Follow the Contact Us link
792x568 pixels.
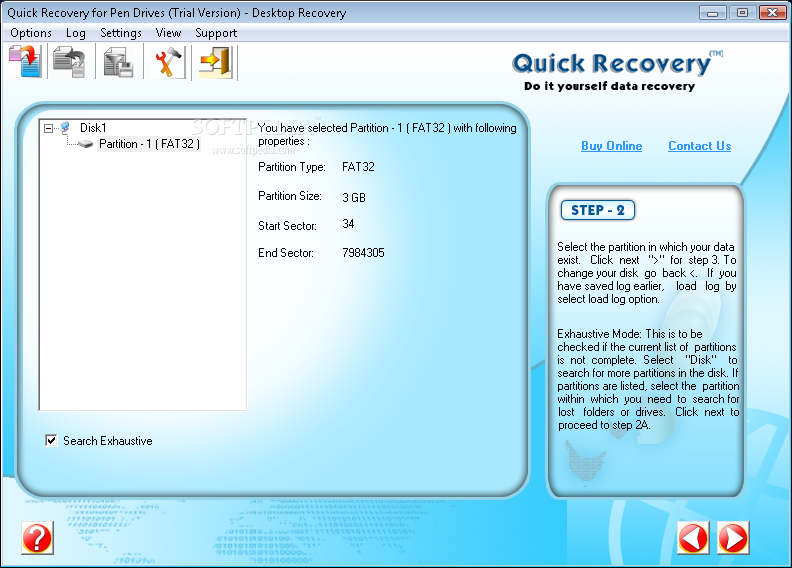700,146
